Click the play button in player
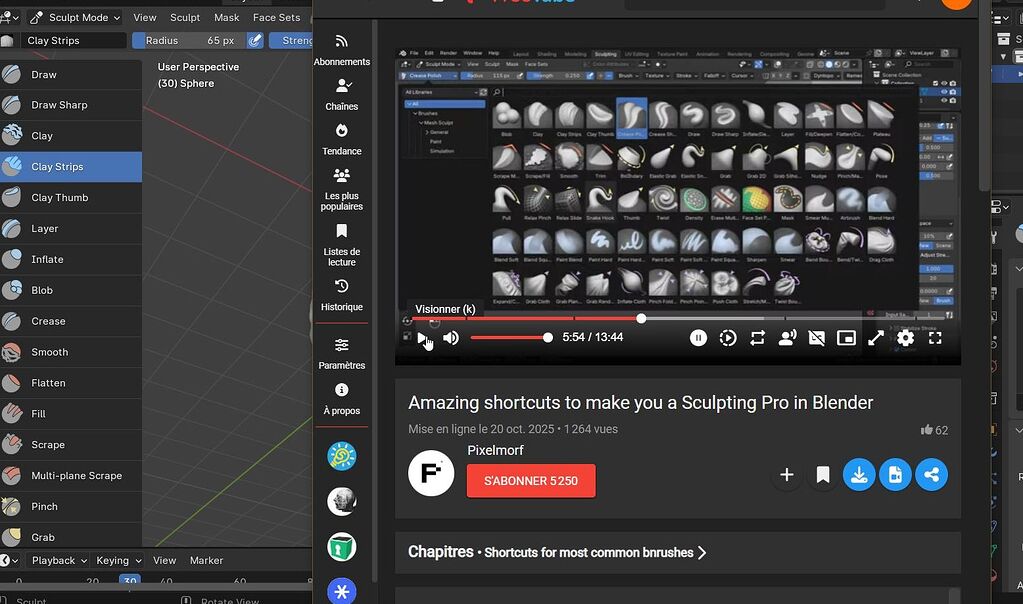The image size is (1023, 604). click(x=422, y=338)
